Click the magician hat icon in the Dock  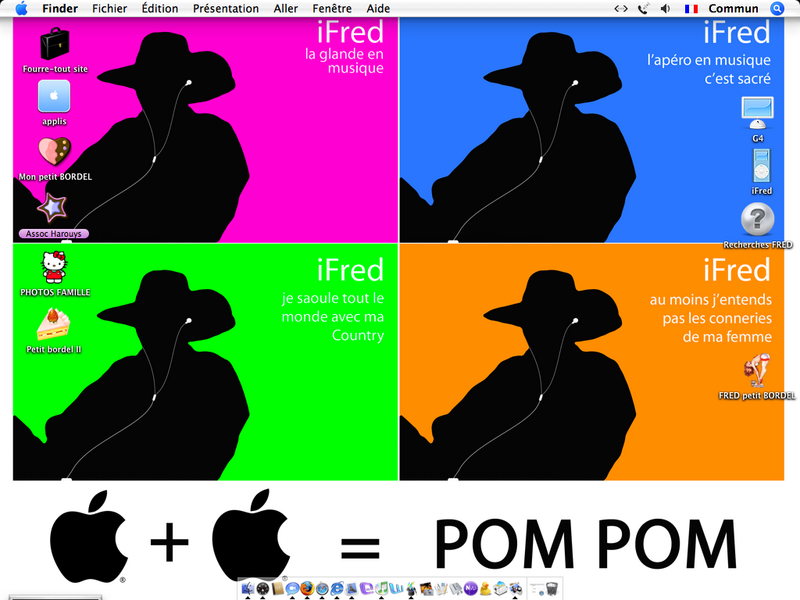[411, 588]
